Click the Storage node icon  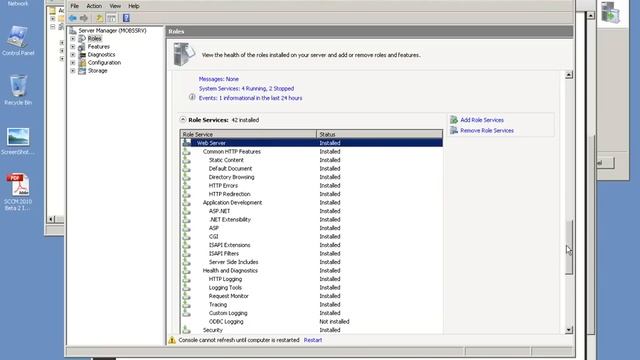click(x=82, y=71)
